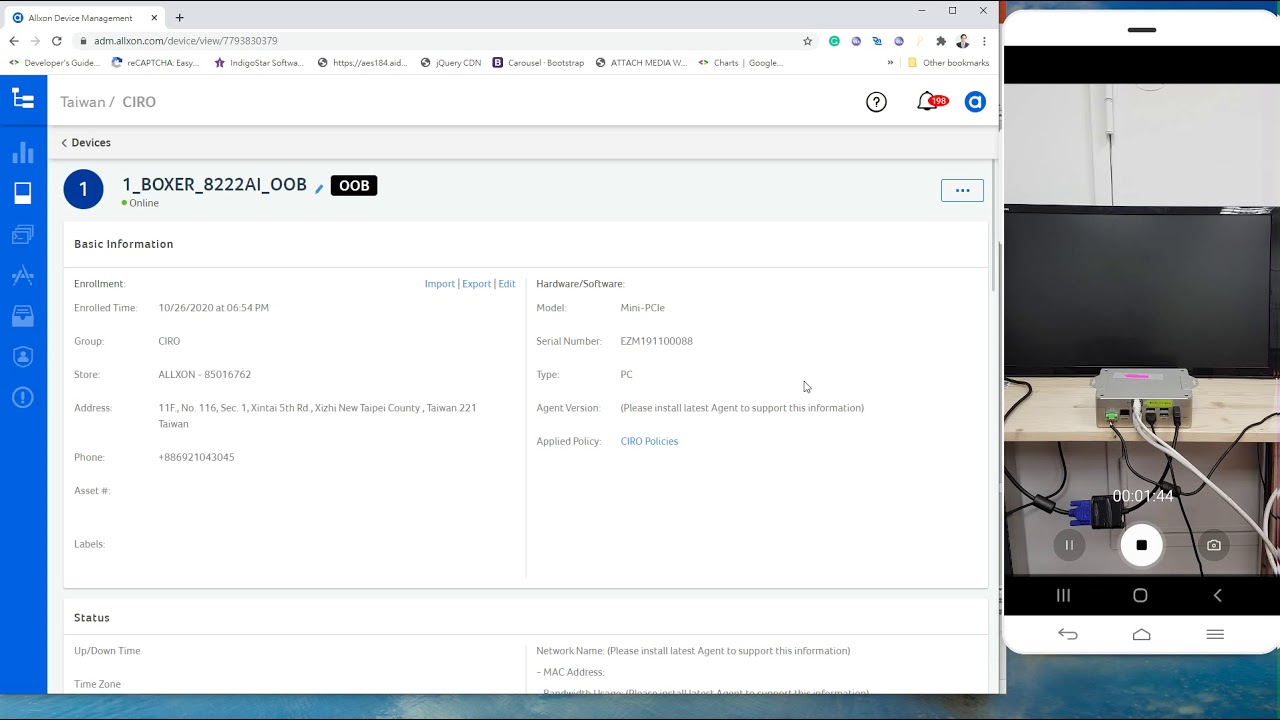Click the address bar URL field
This screenshot has height=720, width=1280.
coord(440,41)
